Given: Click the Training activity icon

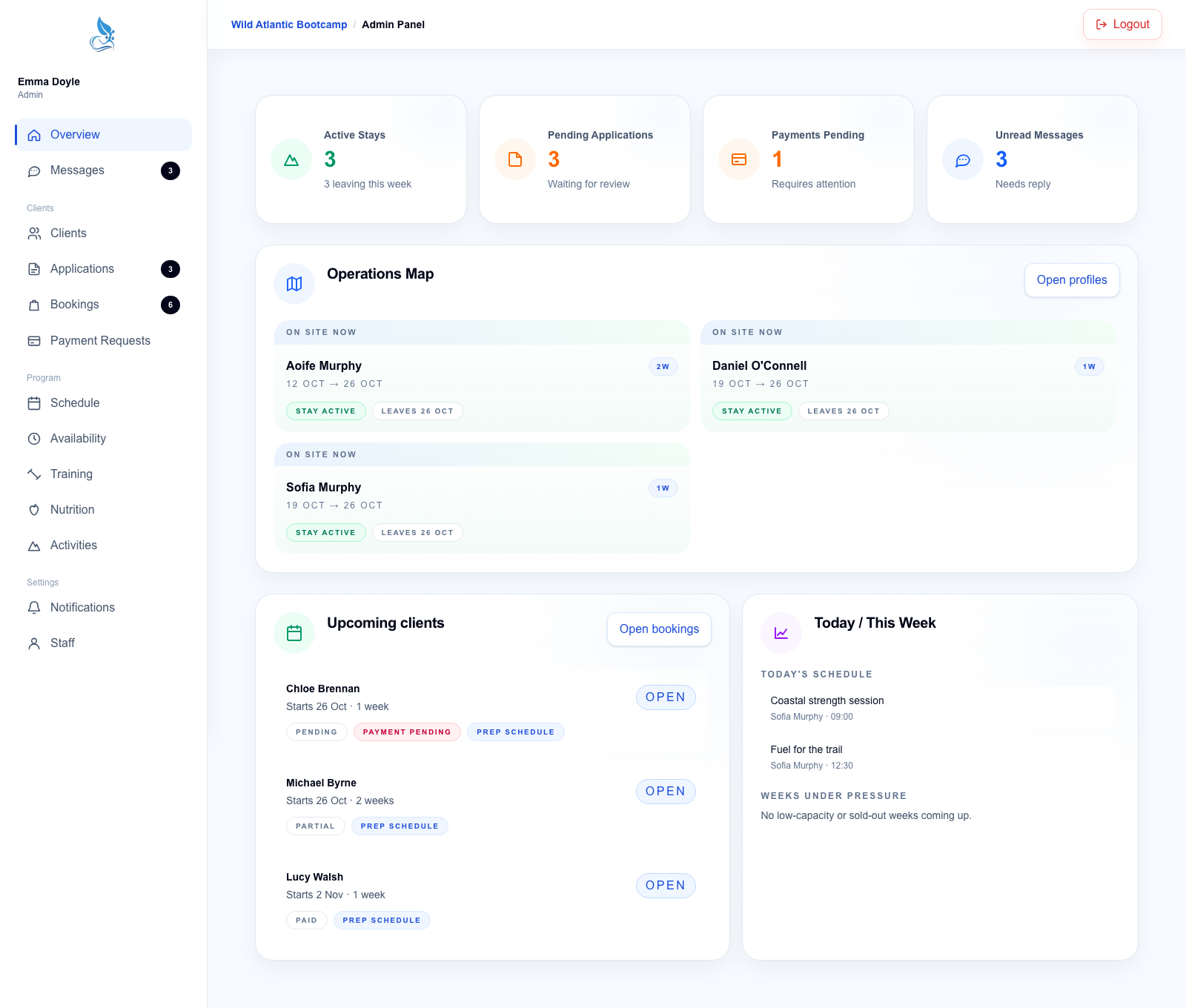Looking at the screenshot, I should tap(34, 474).
